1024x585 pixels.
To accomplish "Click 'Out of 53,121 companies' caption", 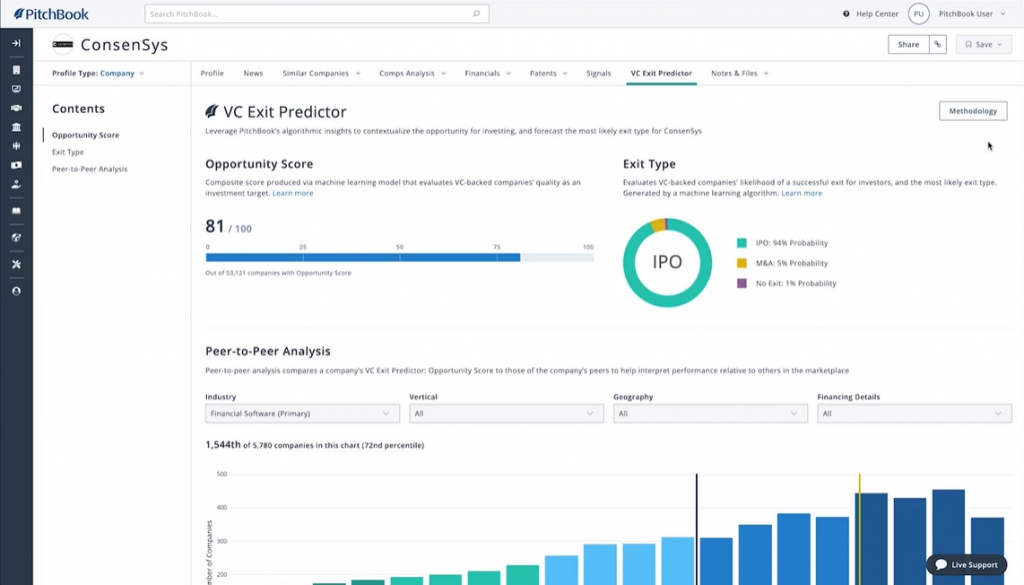I will pyautogui.click(x=278, y=273).
